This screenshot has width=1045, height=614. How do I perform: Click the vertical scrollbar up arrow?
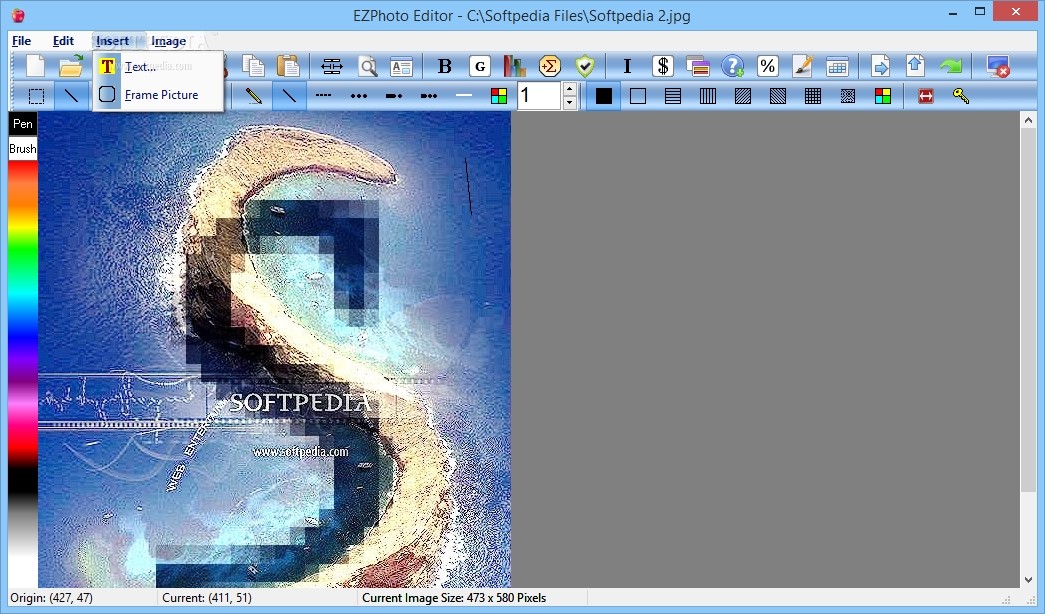tap(1028, 120)
